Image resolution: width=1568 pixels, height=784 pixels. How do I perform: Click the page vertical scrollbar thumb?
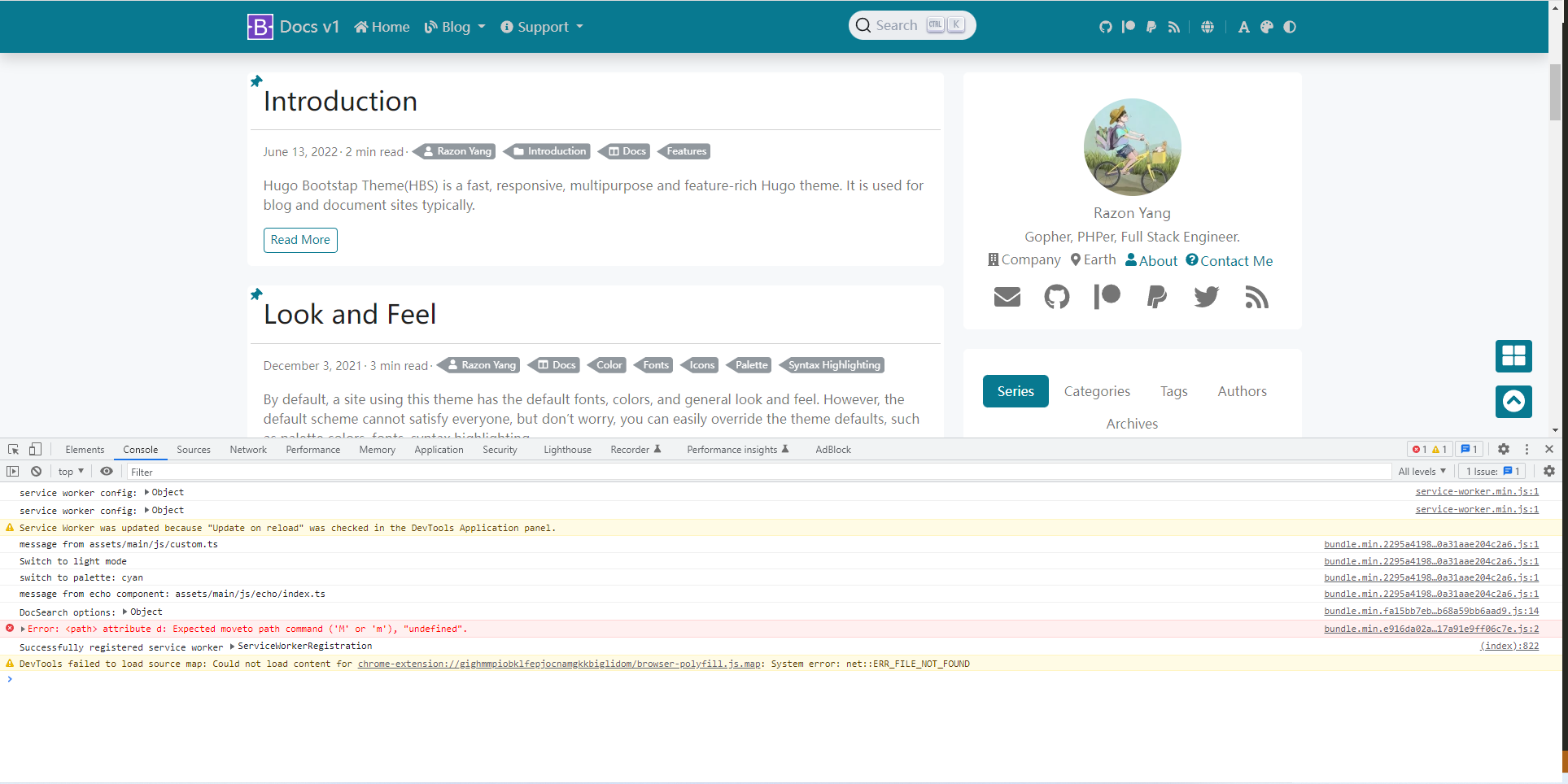pos(1555,91)
